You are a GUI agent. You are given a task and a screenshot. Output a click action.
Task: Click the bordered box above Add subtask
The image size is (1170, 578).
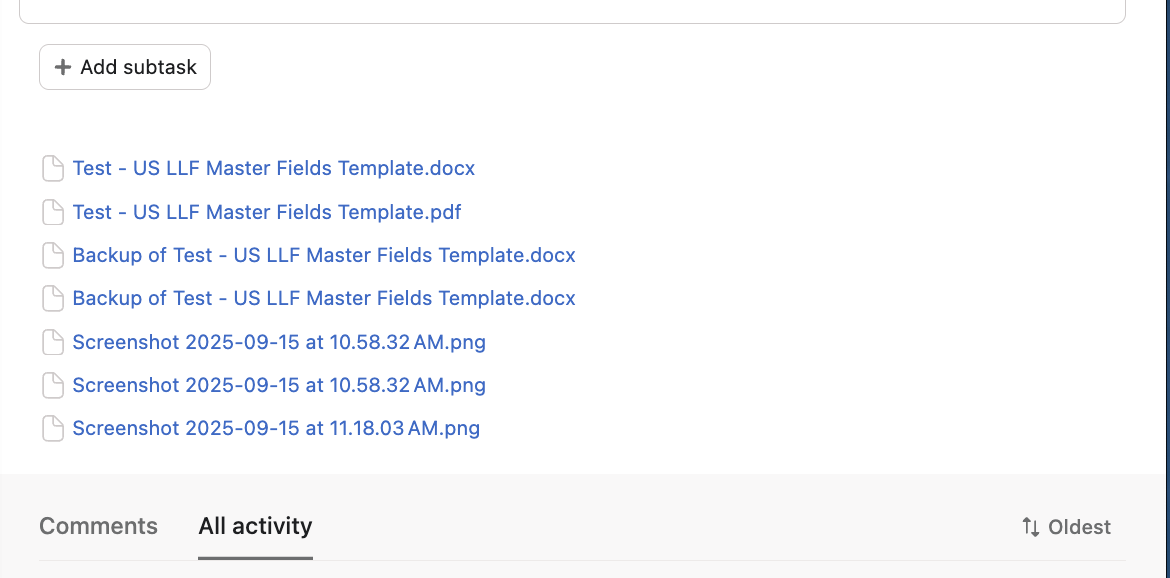point(572,10)
